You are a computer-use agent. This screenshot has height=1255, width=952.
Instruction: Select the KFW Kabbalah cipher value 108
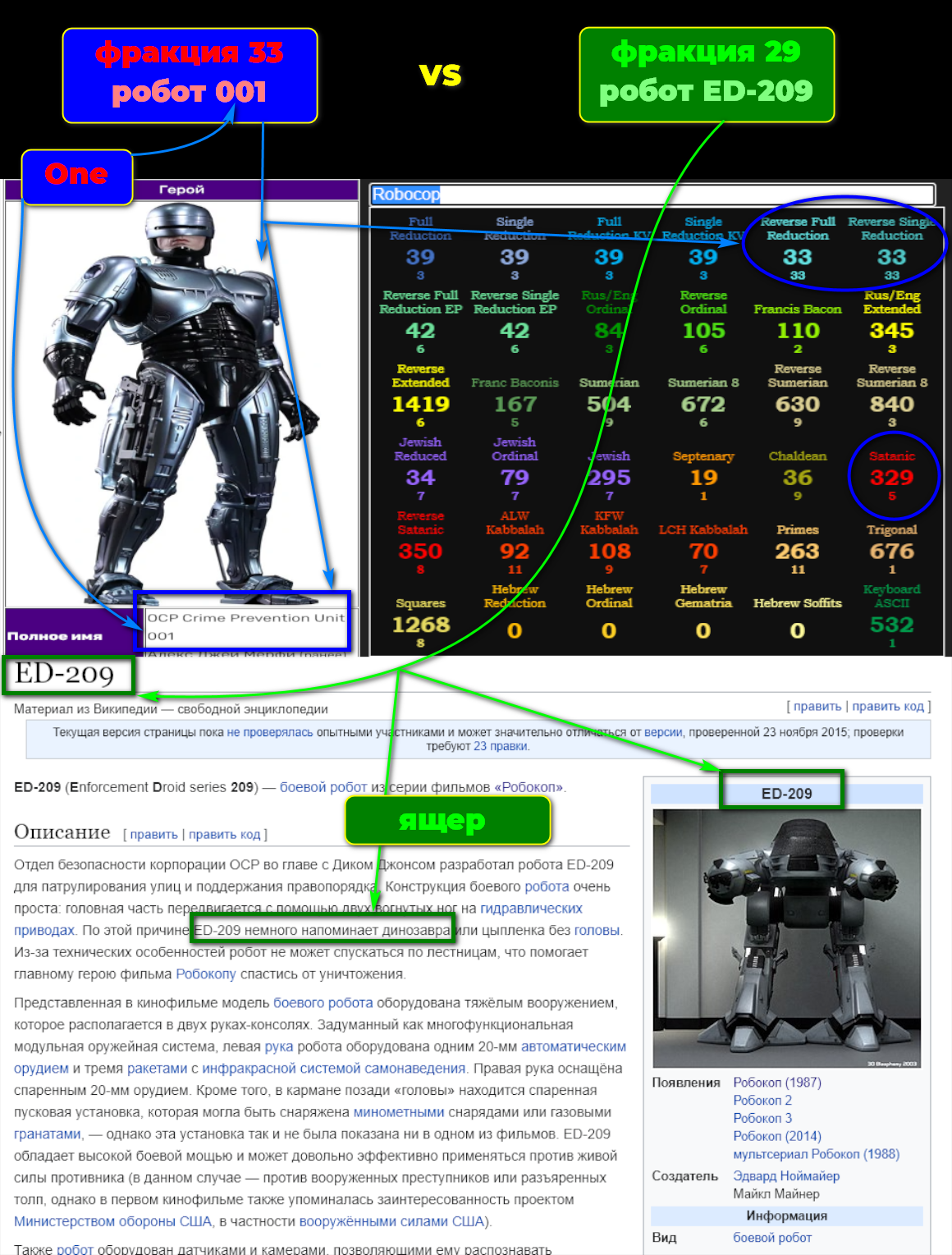coord(609,552)
